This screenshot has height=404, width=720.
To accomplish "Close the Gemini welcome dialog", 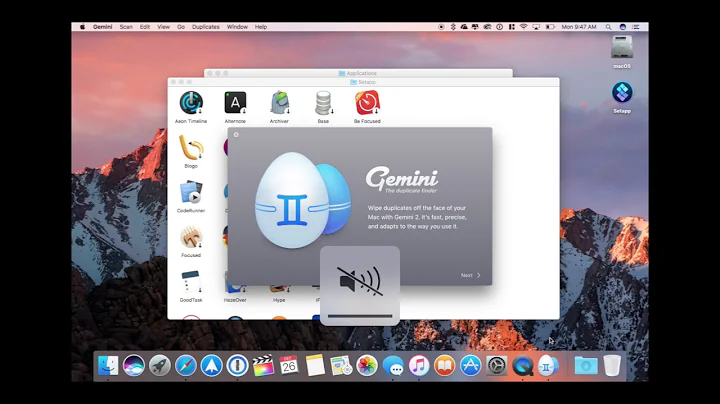I will (x=236, y=135).
